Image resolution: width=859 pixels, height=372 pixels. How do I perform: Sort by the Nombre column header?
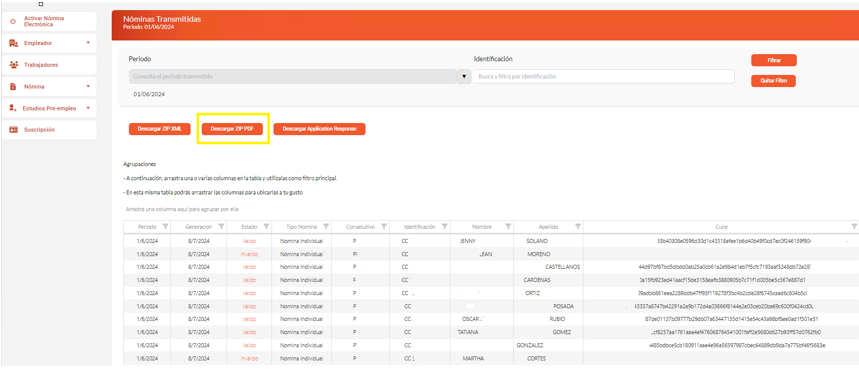tap(483, 226)
